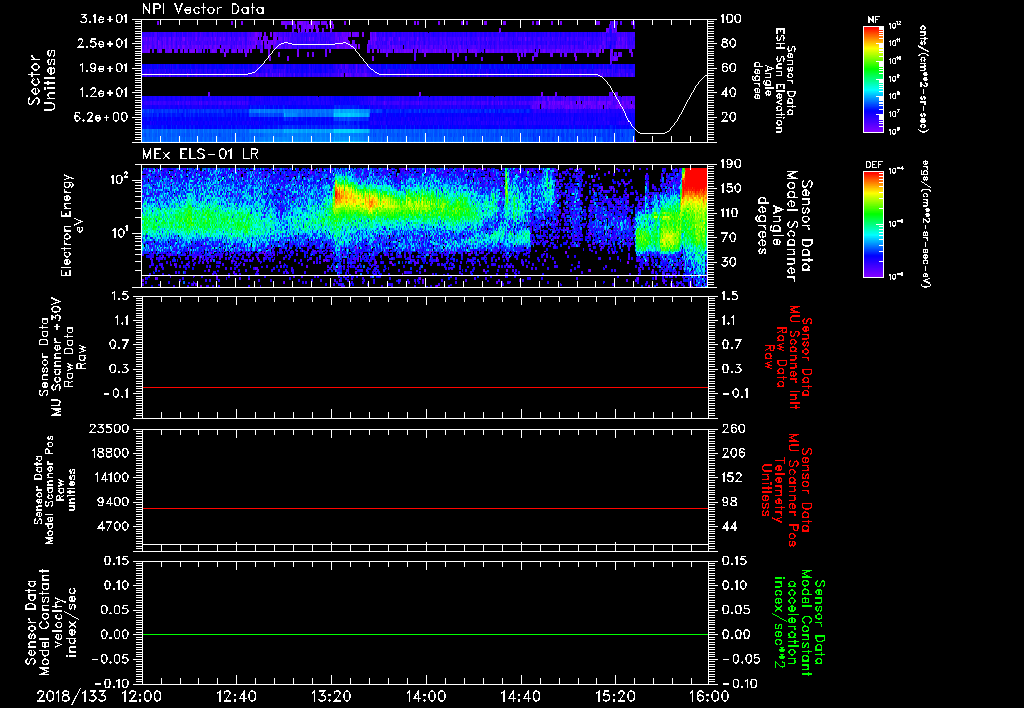
Task: Click the 150 scanner angle tick label
Action: [x=731, y=188]
